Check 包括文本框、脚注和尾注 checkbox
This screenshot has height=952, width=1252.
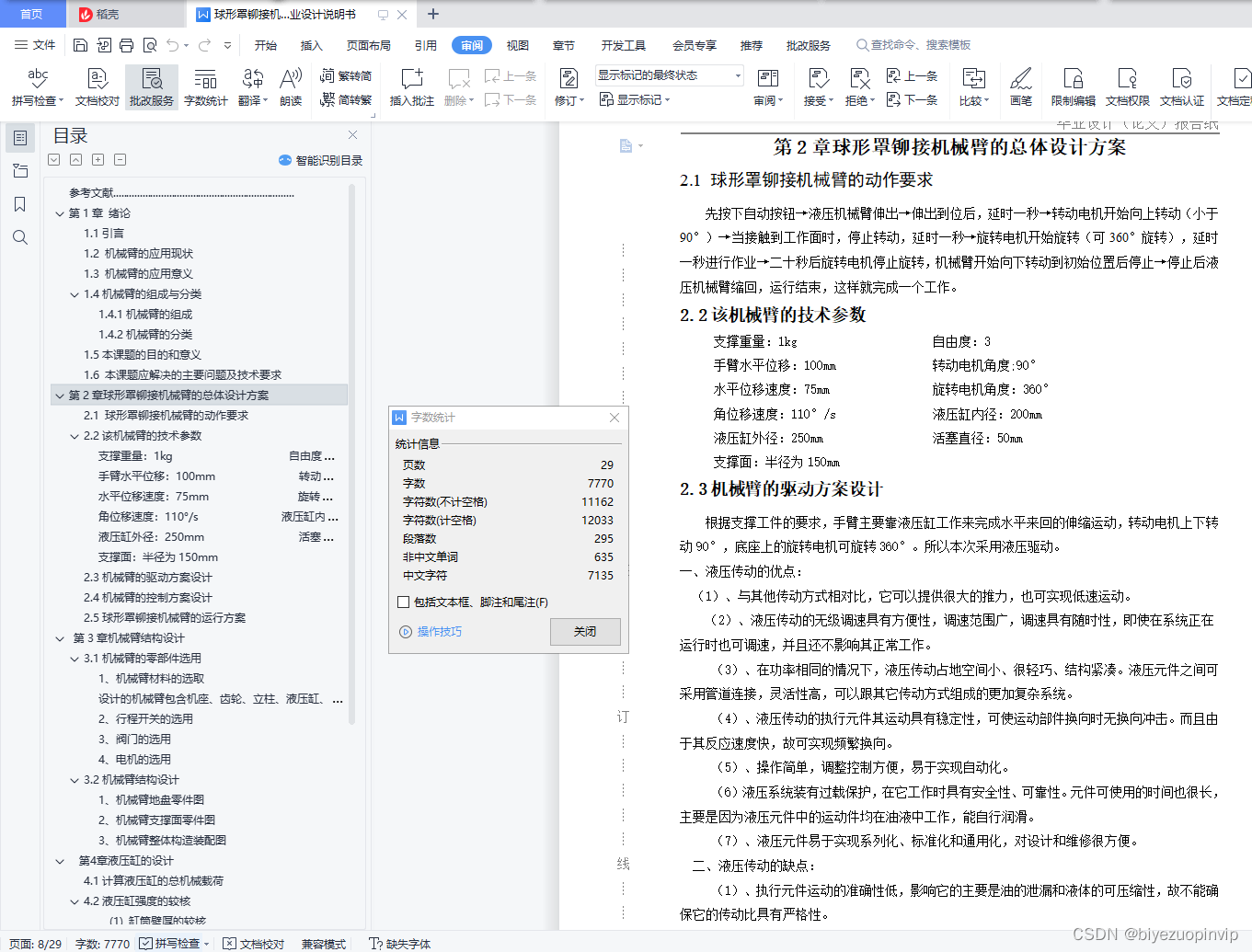click(403, 602)
